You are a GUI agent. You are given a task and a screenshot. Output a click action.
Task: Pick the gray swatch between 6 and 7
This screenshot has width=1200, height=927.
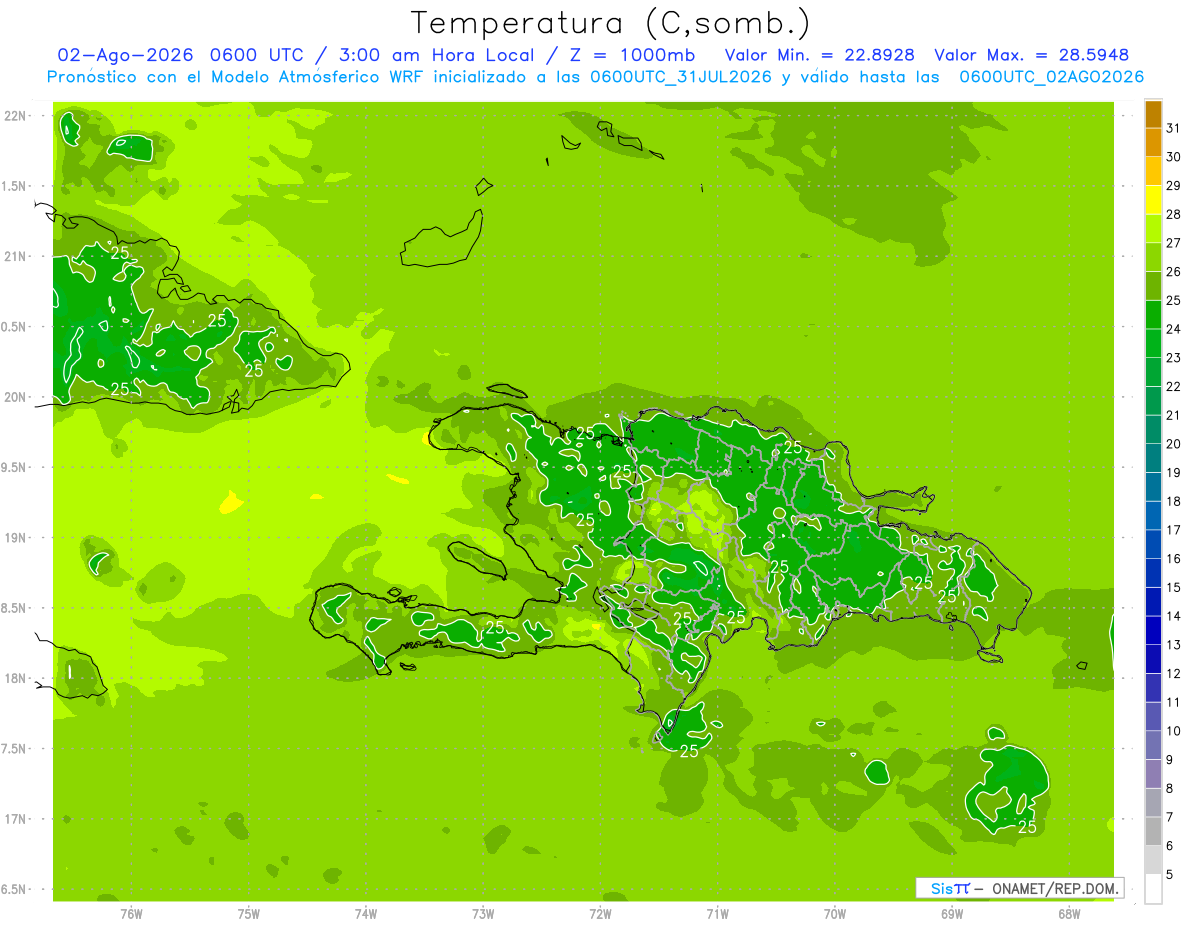tap(1153, 831)
